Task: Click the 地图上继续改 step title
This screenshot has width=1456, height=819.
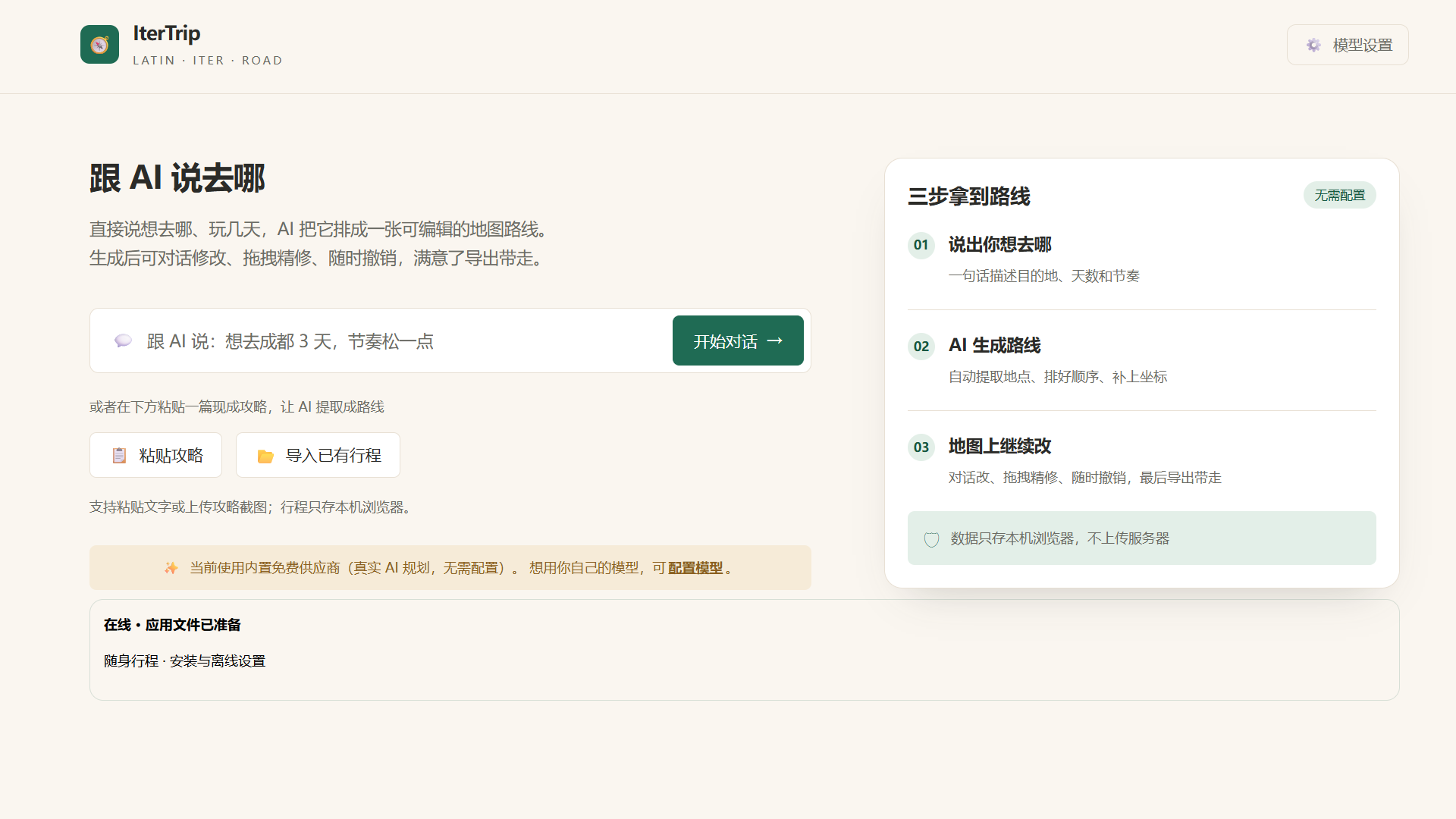Action: [1000, 446]
